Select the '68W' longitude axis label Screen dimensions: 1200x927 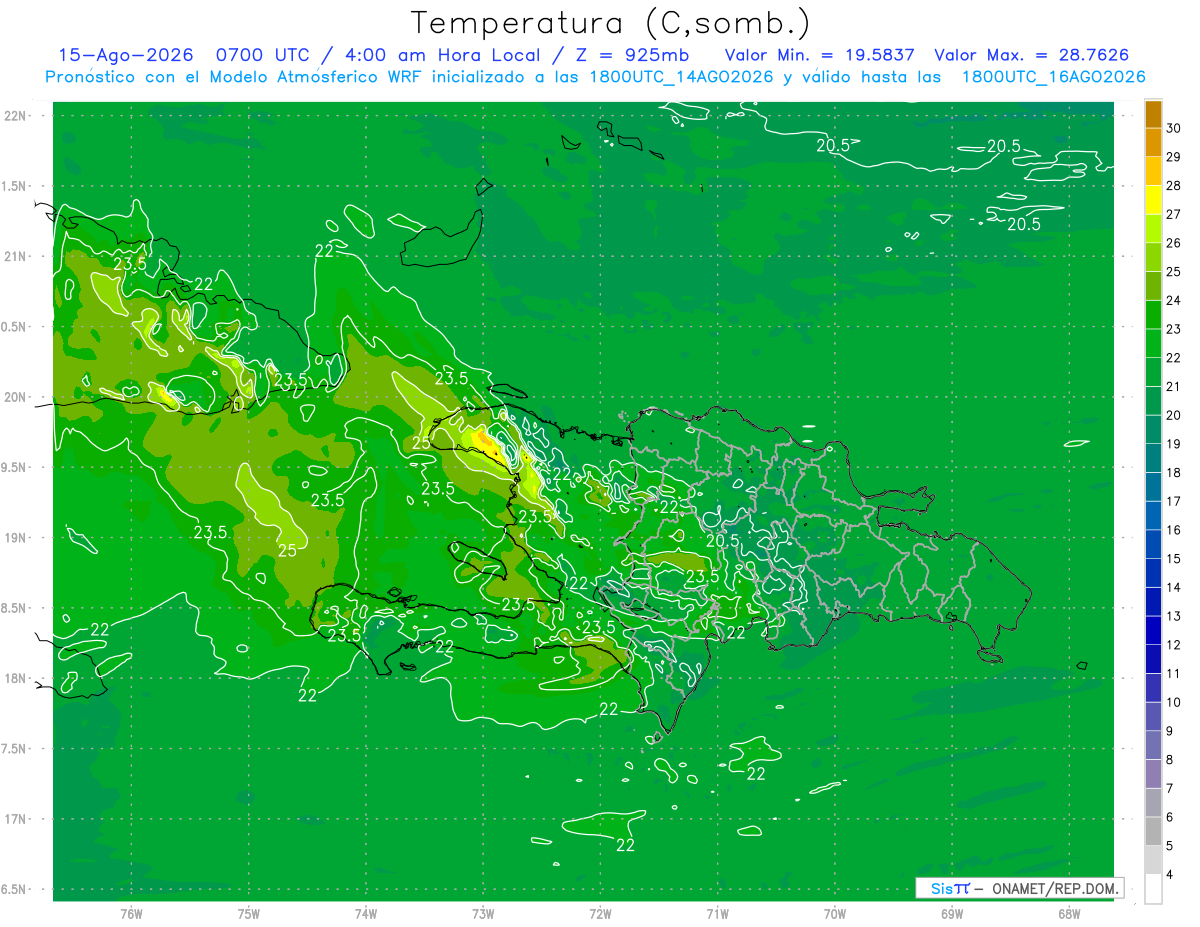1069,914
